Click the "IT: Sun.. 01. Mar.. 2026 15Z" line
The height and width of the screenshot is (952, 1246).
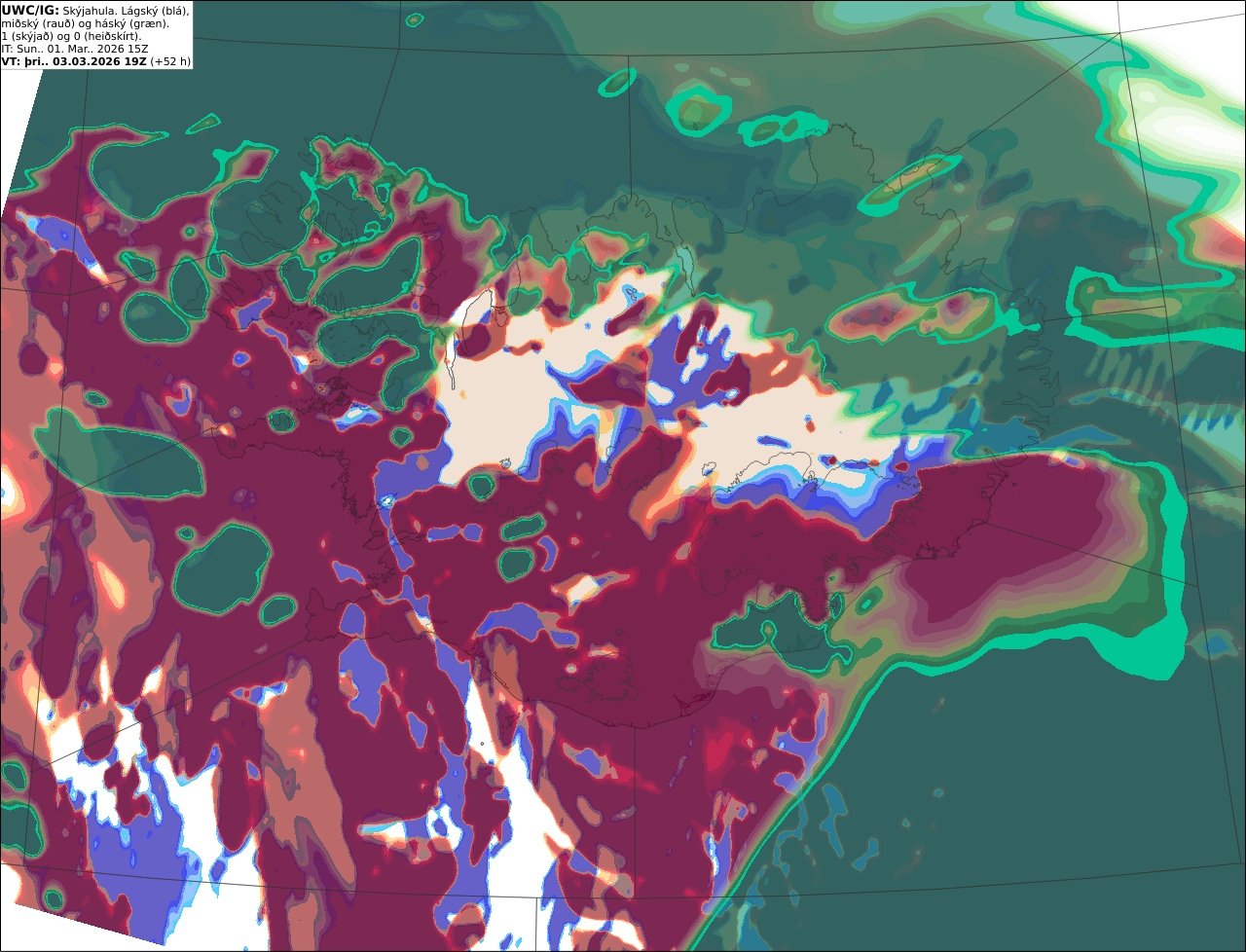coord(75,49)
